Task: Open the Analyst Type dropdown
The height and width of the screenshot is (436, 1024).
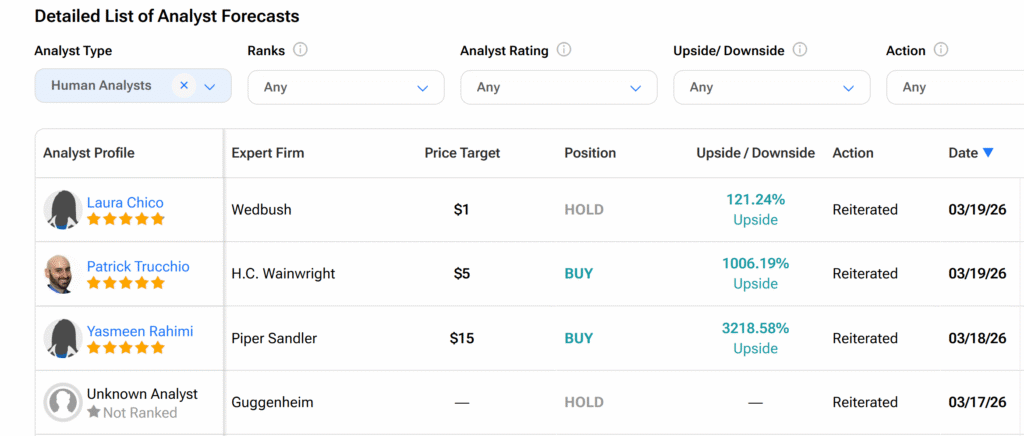Action: click(210, 87)
